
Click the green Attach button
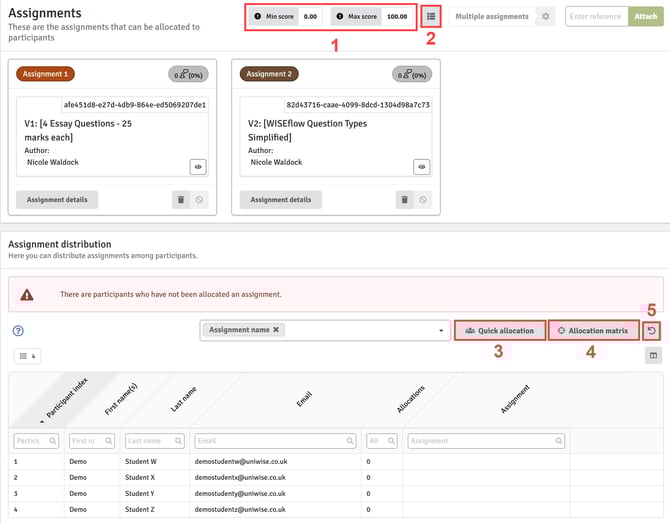[645, 17]
